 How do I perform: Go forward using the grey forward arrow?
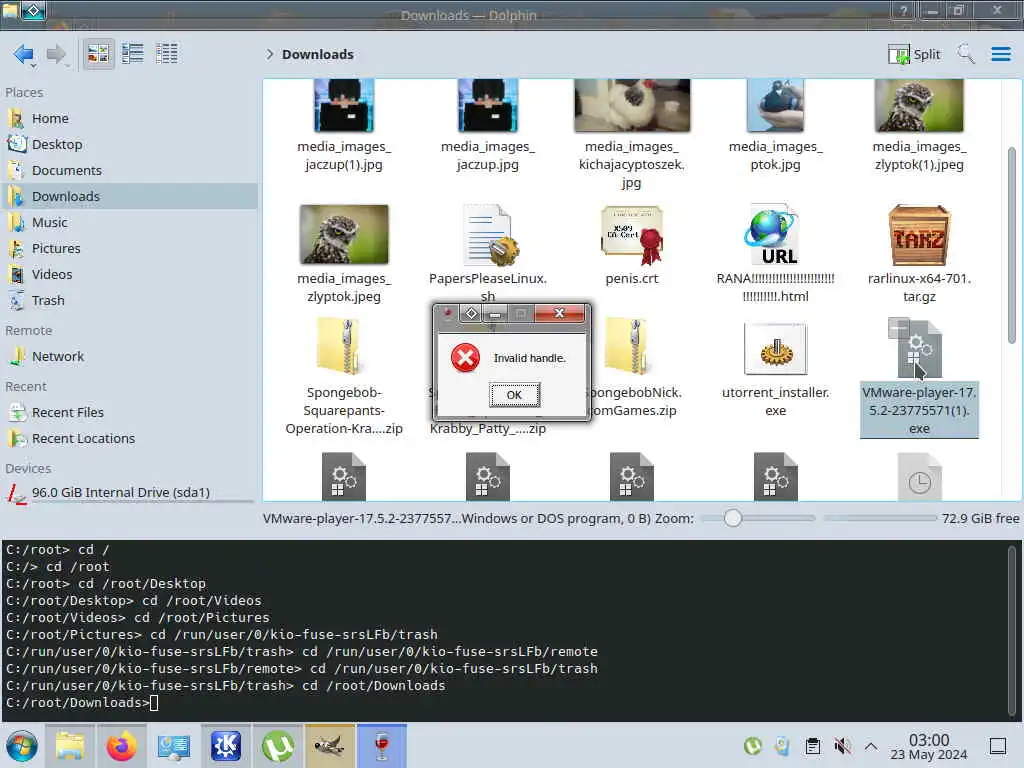point(56,54)
